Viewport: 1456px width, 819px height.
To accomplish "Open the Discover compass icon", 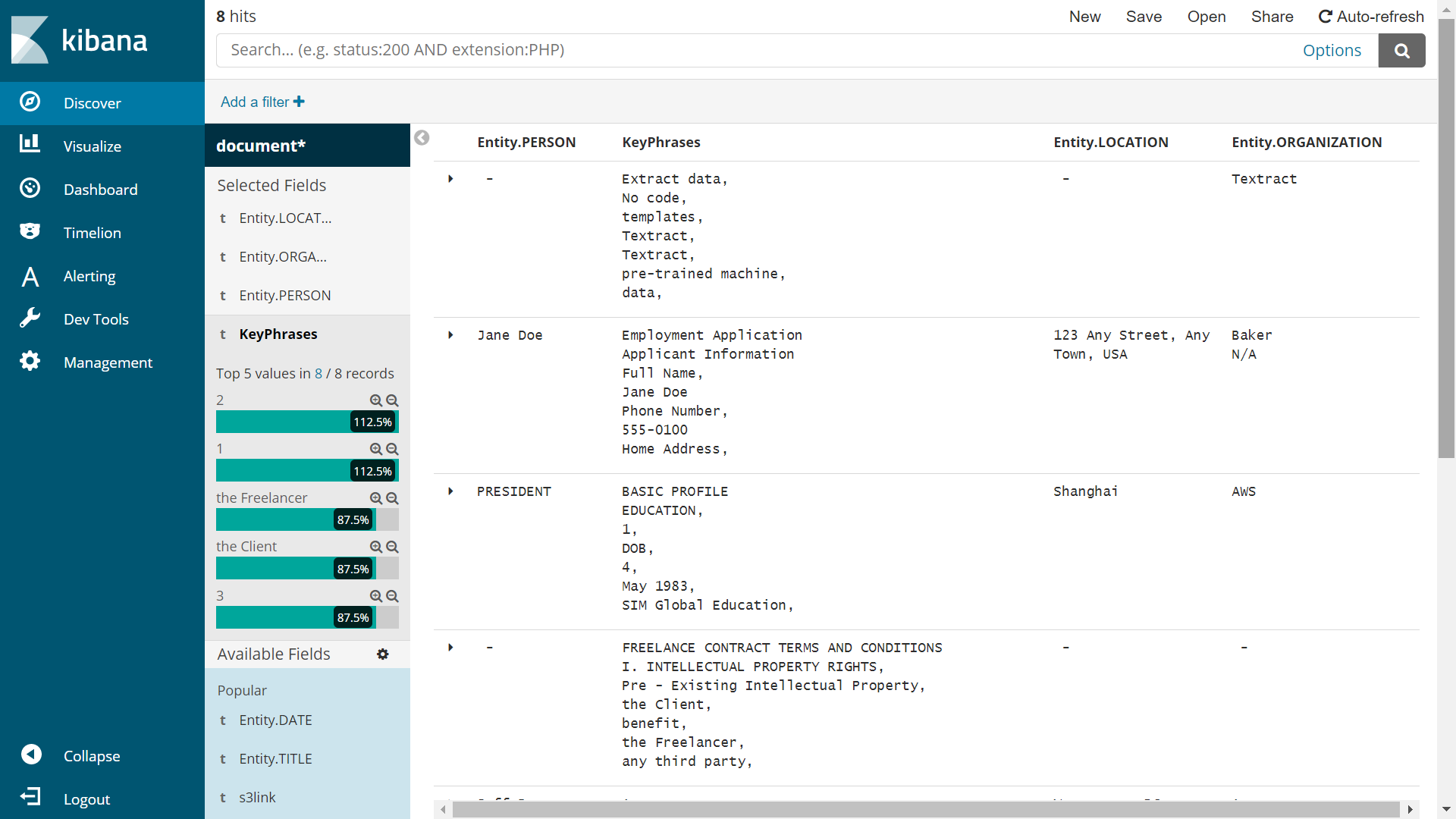I will 30,102.
